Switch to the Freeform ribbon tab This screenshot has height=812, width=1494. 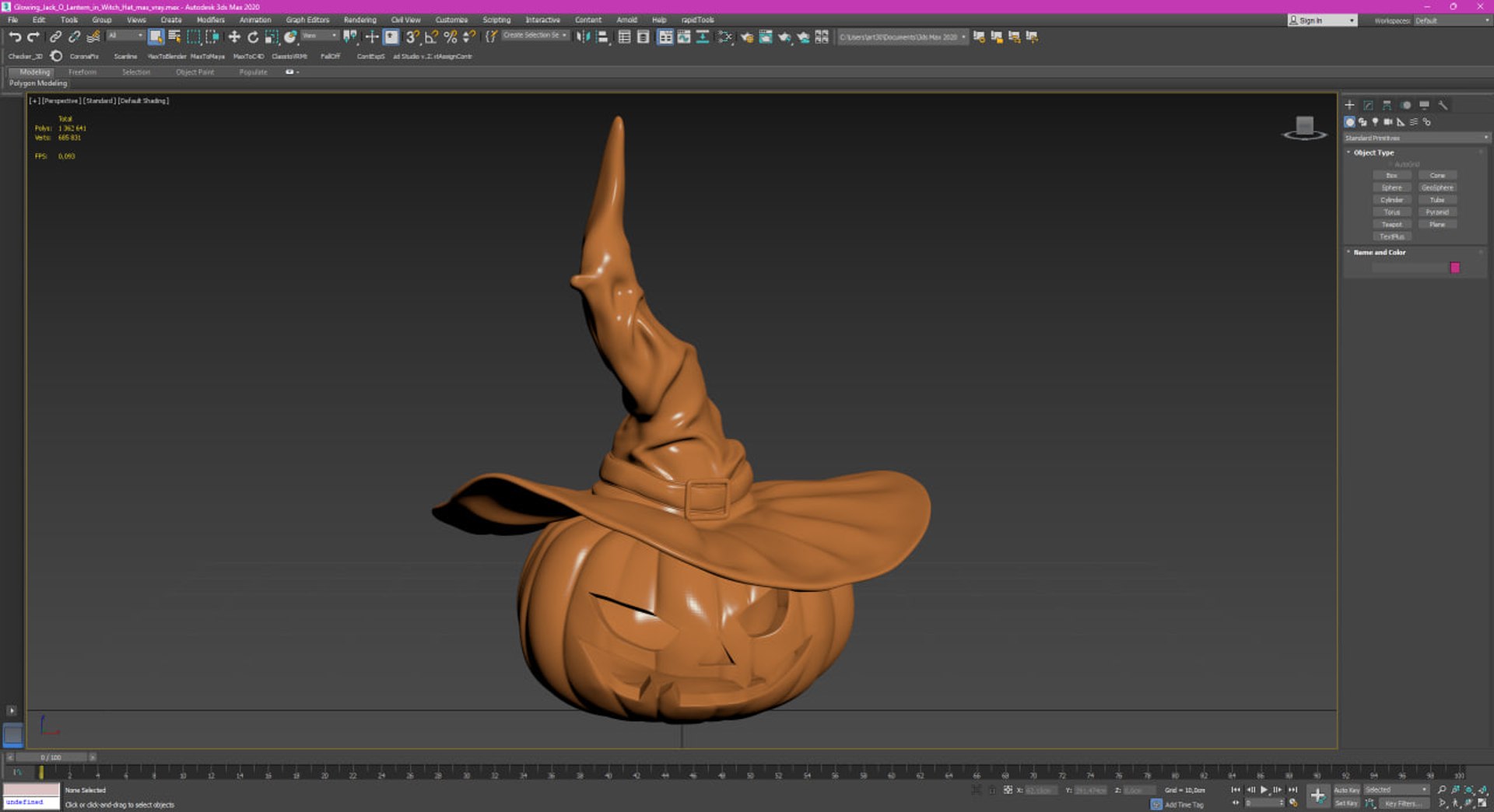click(x=82, y=72)
